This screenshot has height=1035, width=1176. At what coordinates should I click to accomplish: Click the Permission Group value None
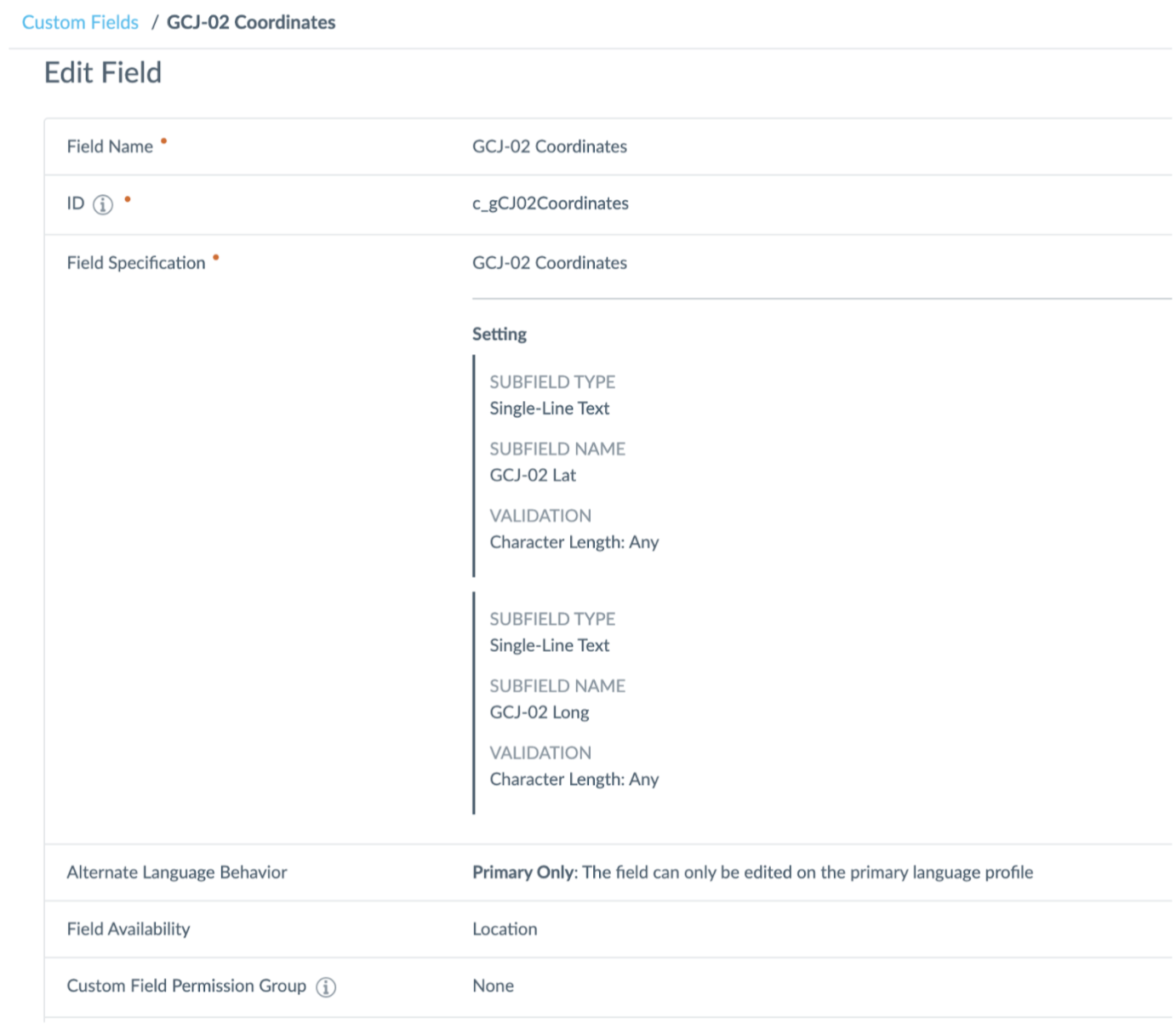tap(493, 986)
